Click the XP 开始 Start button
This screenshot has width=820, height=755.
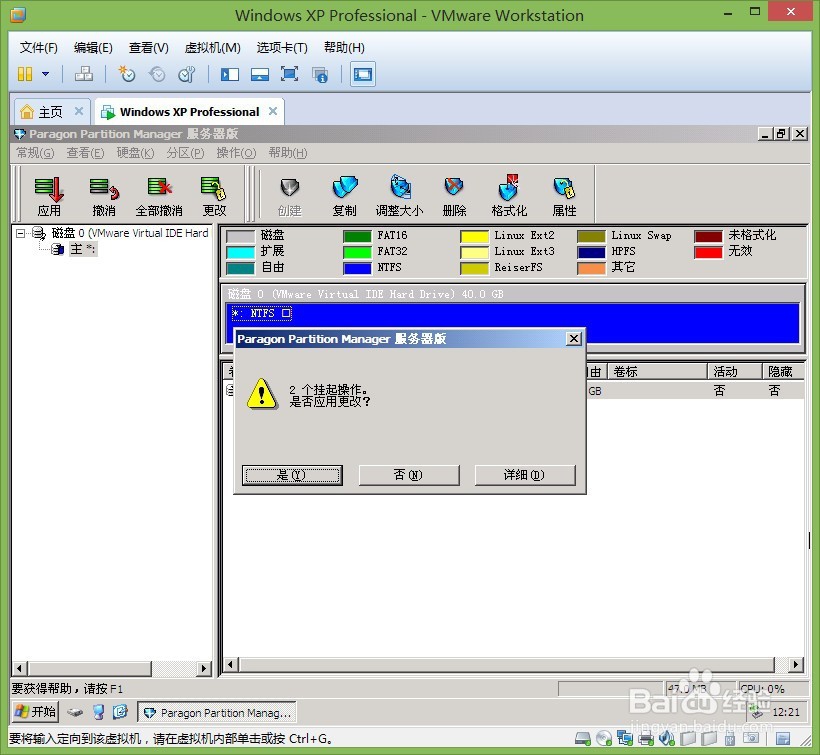[36, 712]
